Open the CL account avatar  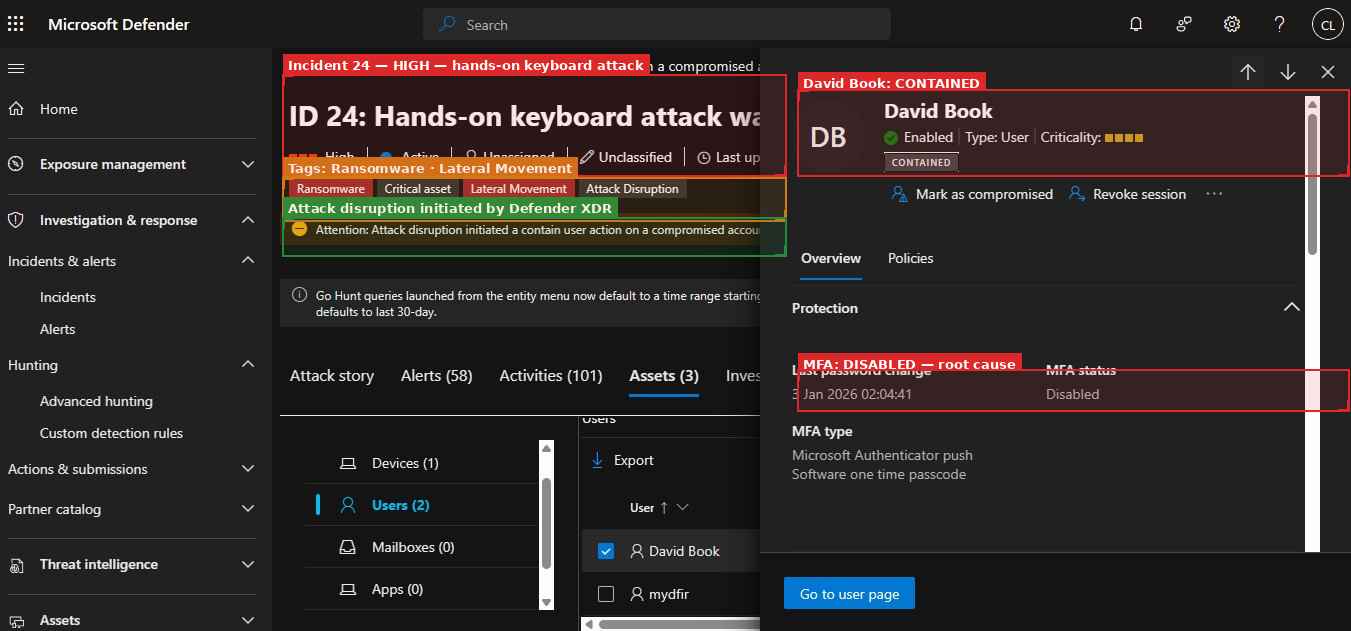click(1327, 24)
